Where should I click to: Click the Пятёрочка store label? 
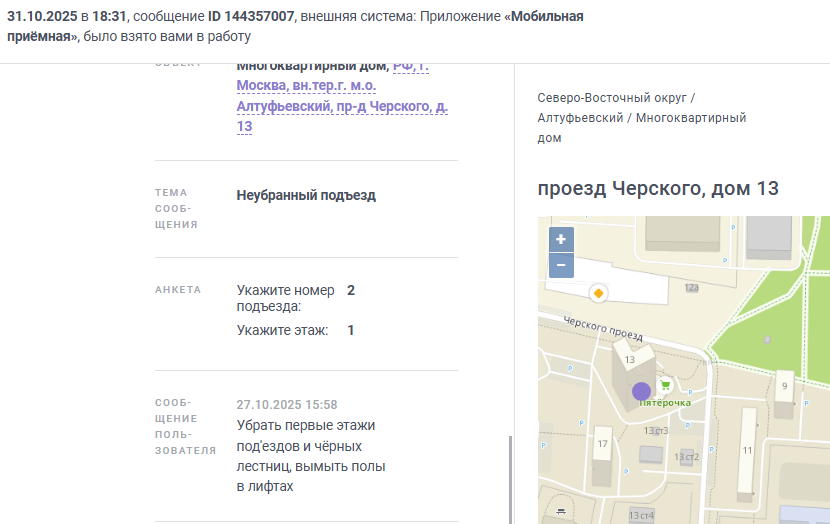pyautogui.click(x=665, y=403)
